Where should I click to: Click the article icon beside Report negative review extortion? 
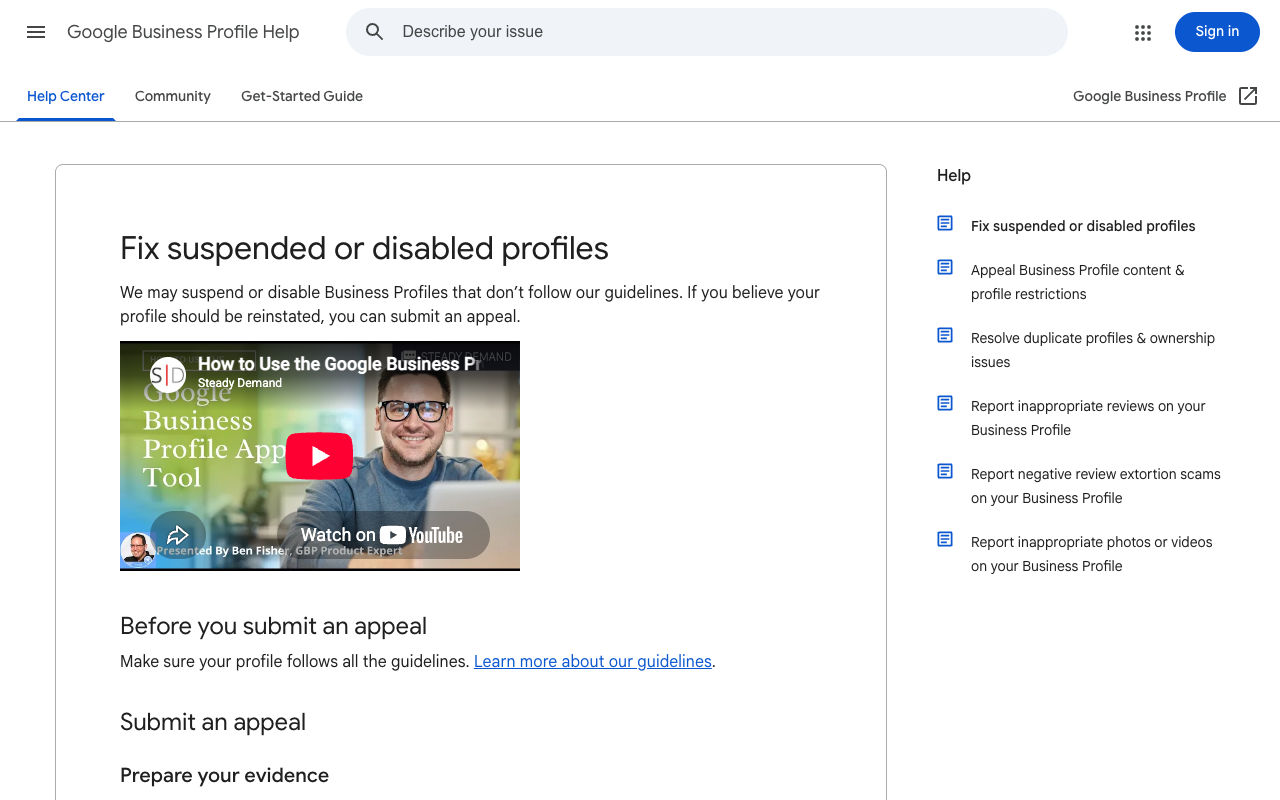click(945, 471)
